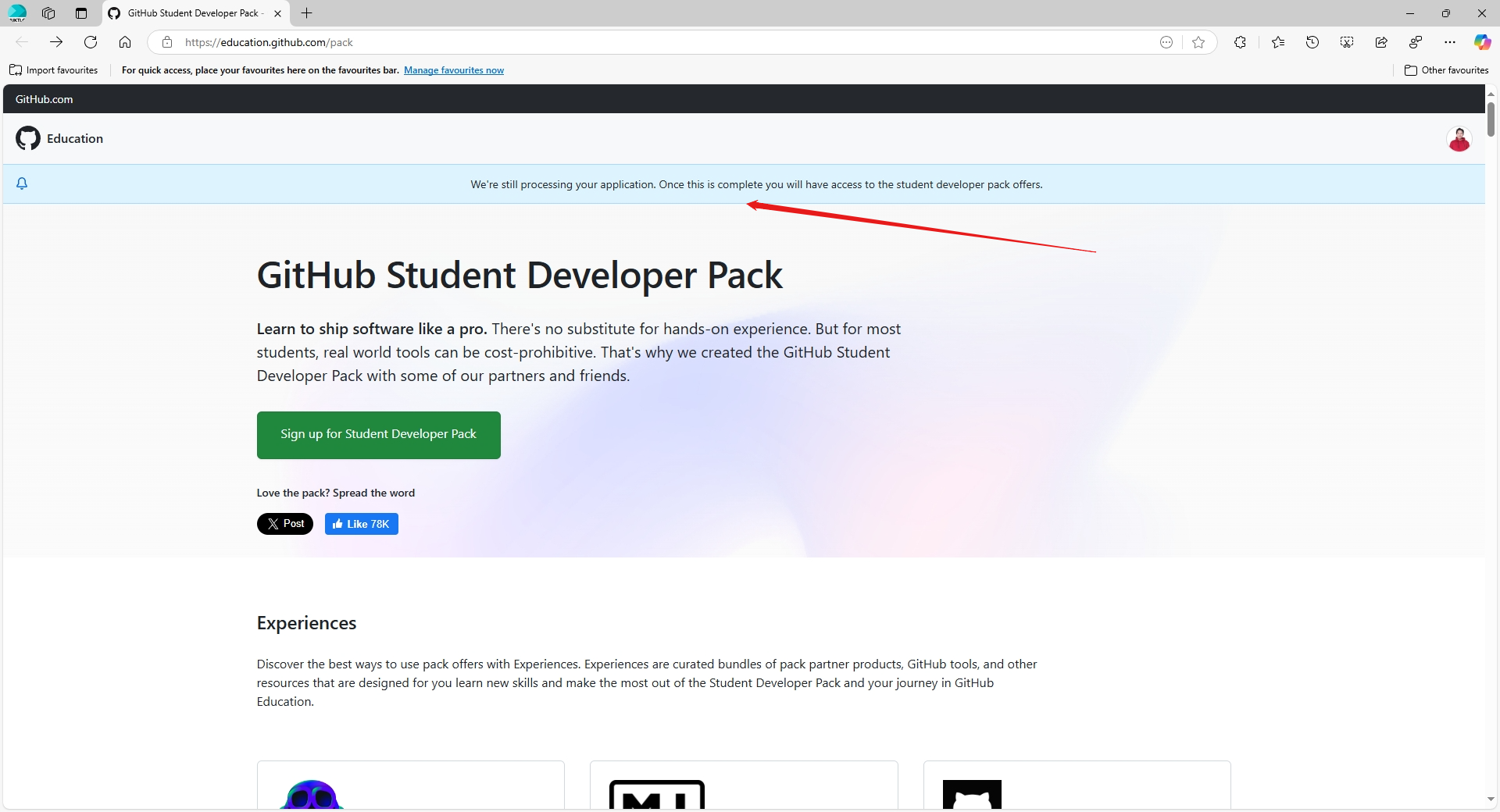Capture a web screenshot

[x=1346, y=42]
